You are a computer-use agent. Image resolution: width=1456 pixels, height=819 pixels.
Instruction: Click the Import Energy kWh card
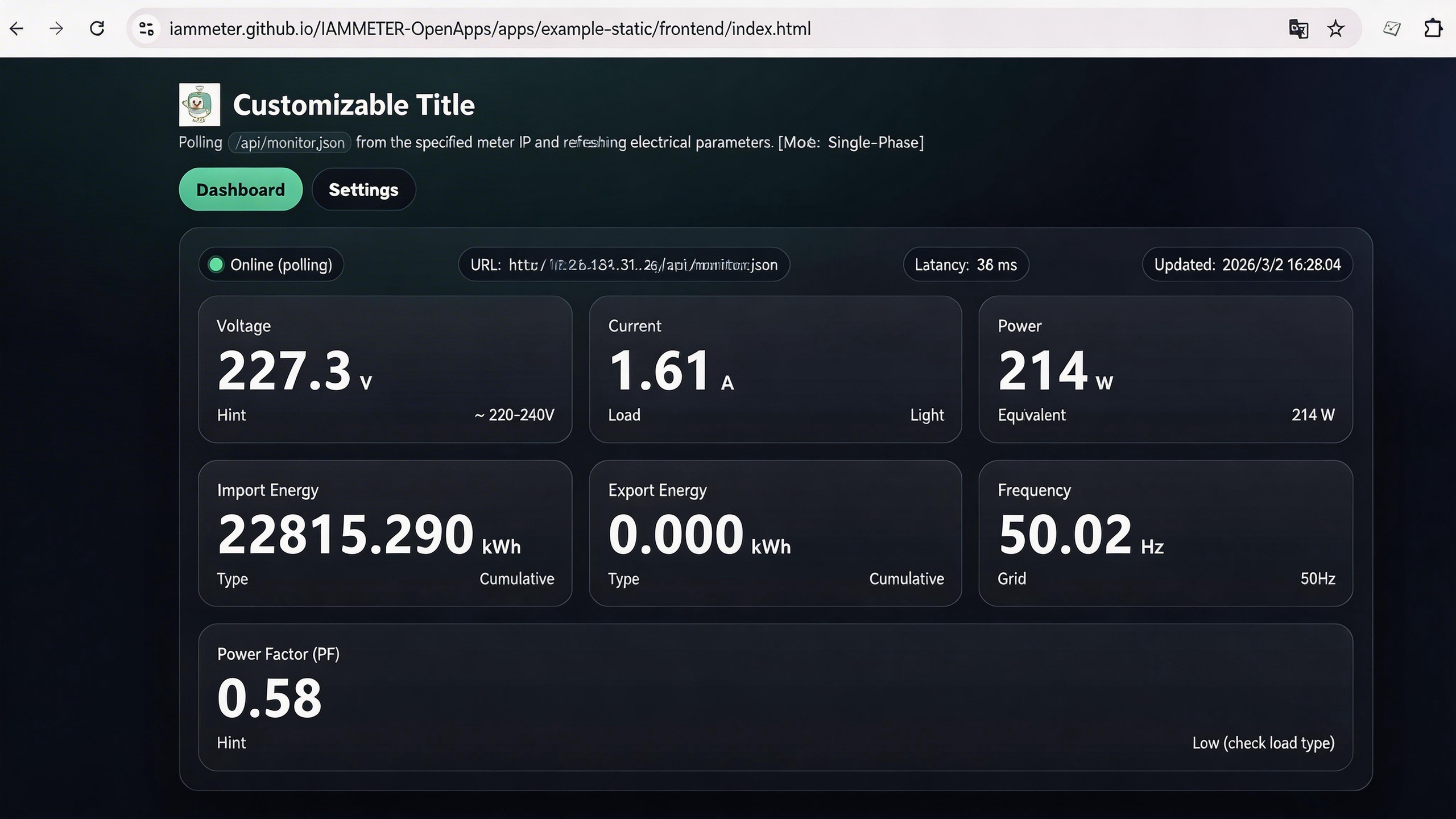(385, 533)
